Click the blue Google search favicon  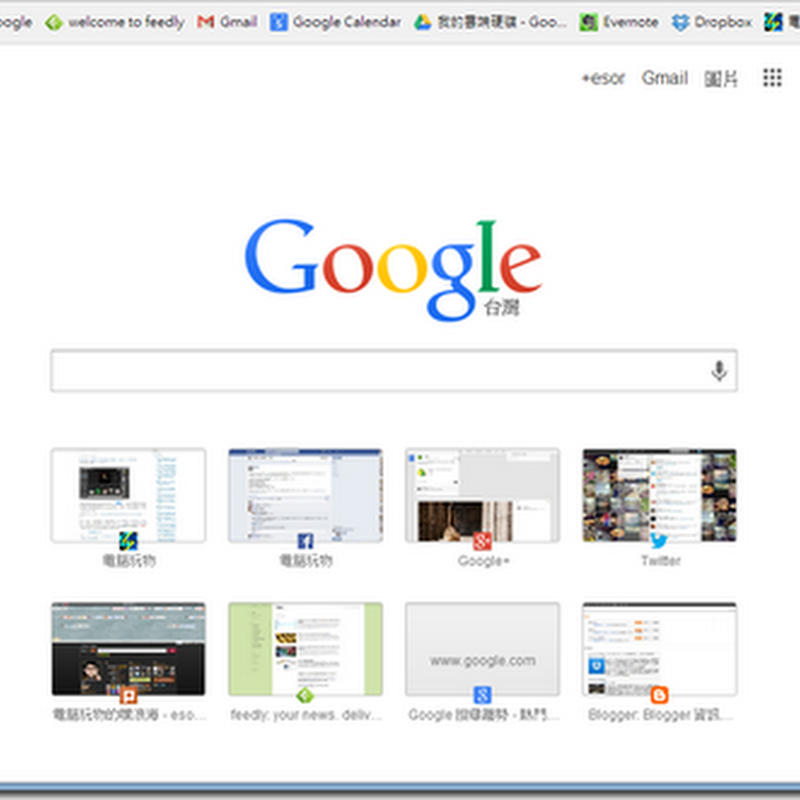click(x=482, y=695)
